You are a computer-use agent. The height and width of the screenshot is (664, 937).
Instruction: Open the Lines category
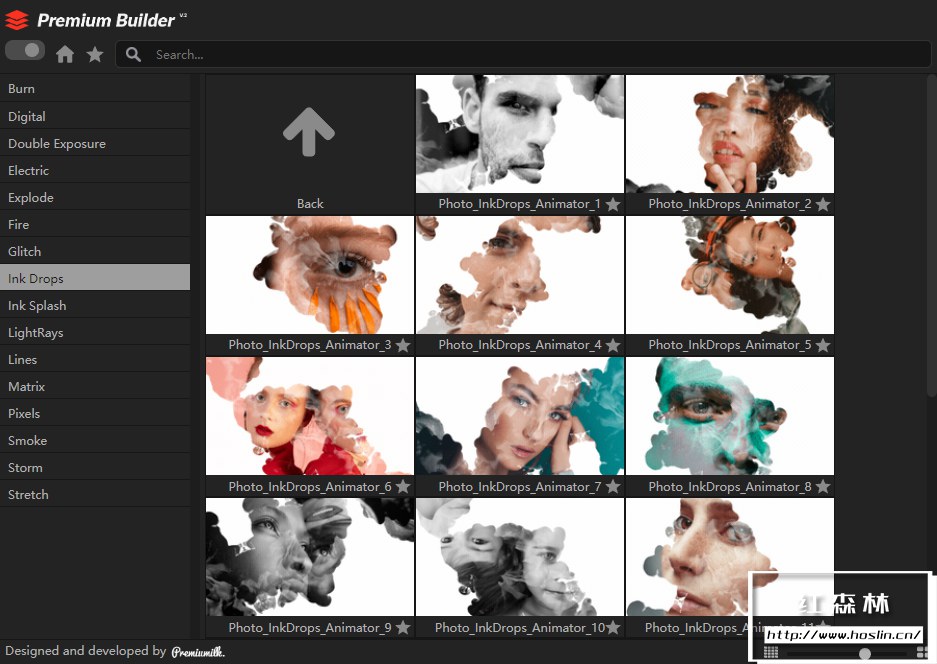tap(95, 359)
